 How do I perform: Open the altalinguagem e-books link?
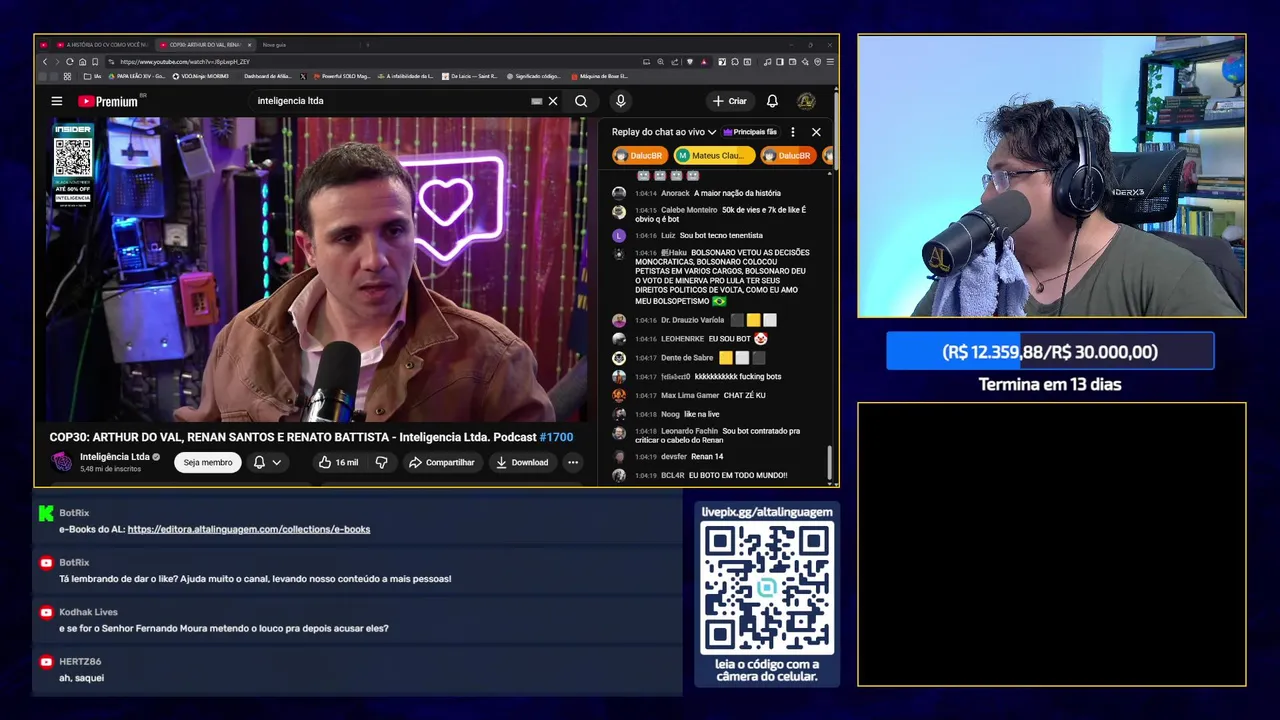249,529
